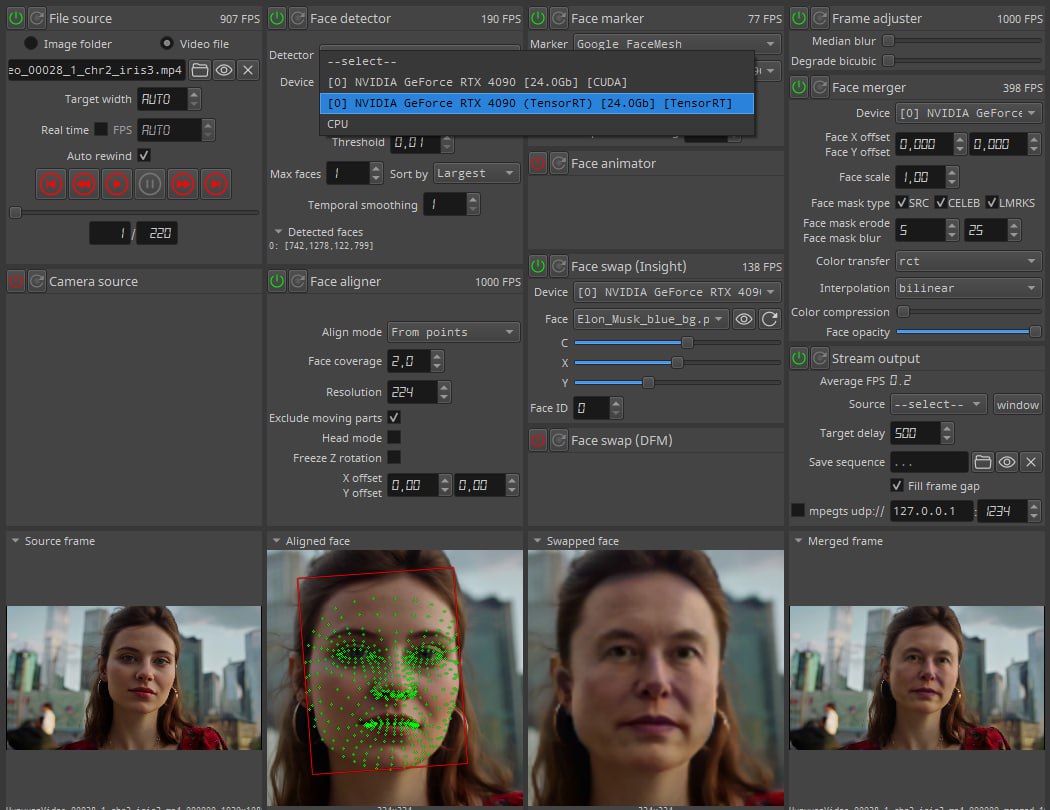
Task: Reload the Face swap Insight face image
Action: coord(770,319)
